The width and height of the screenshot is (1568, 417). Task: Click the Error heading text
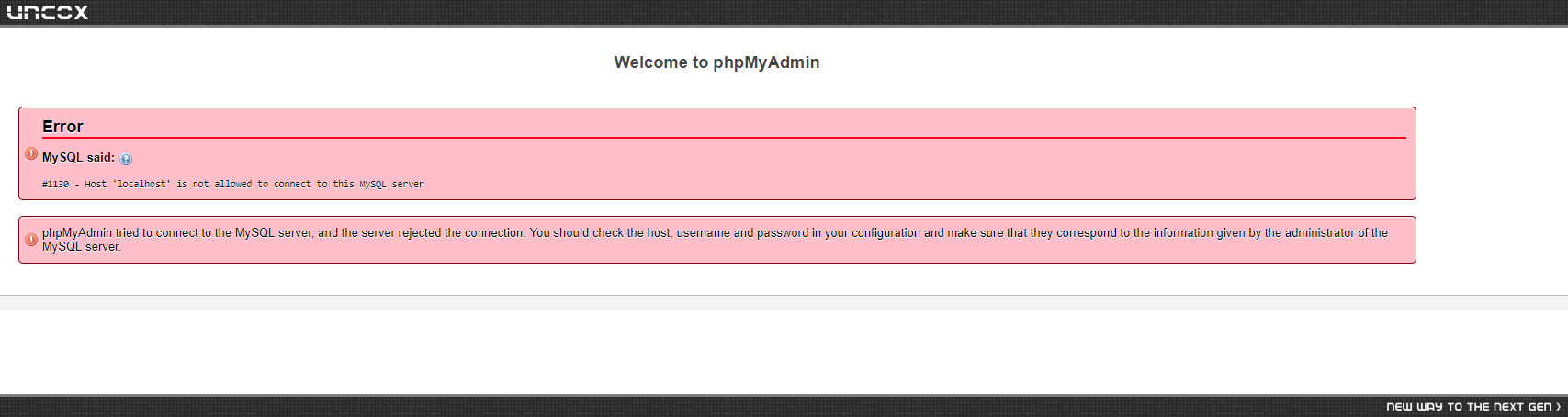(x=62, y=127)
